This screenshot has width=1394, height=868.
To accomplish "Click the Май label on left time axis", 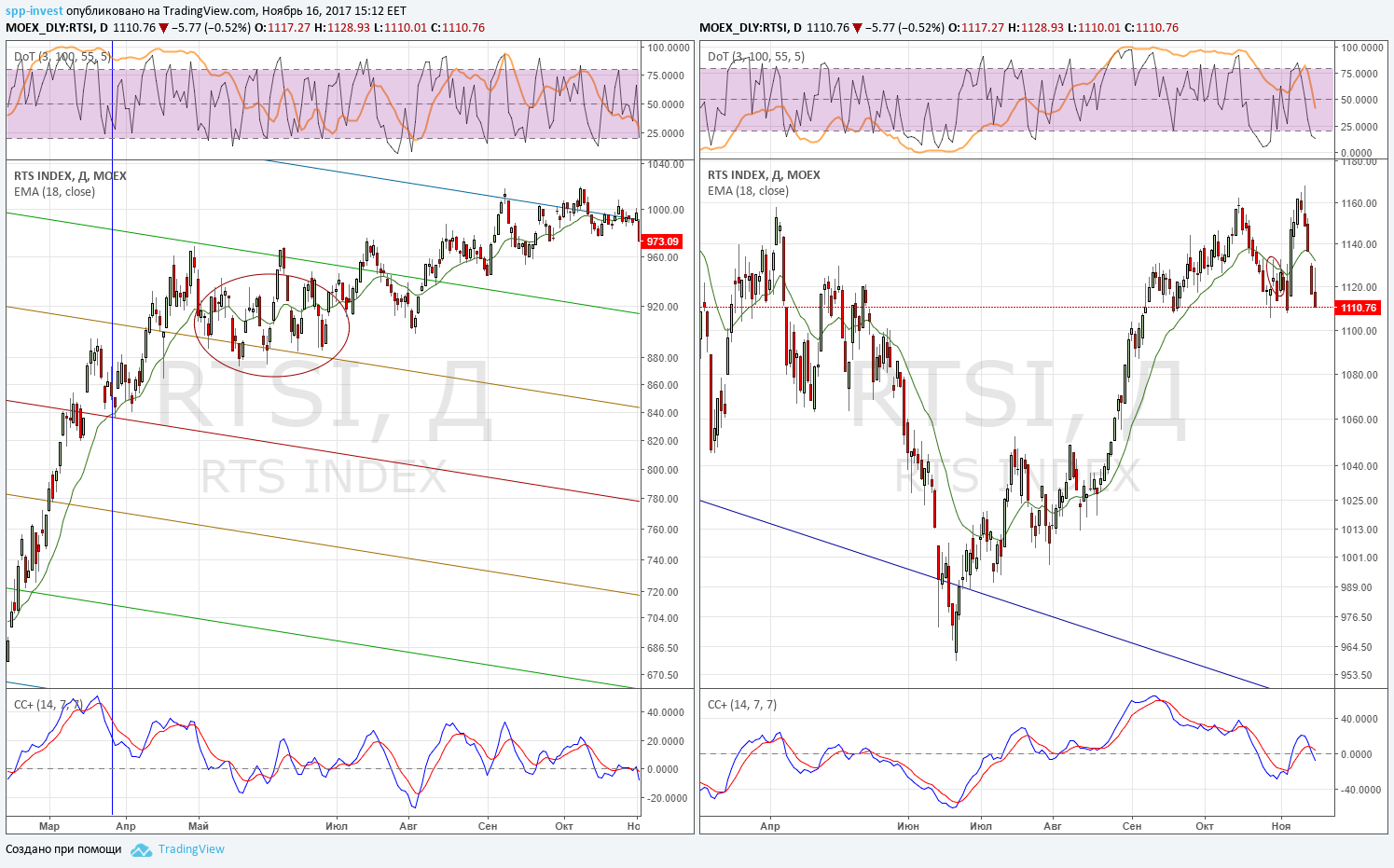I will [198, 826].
